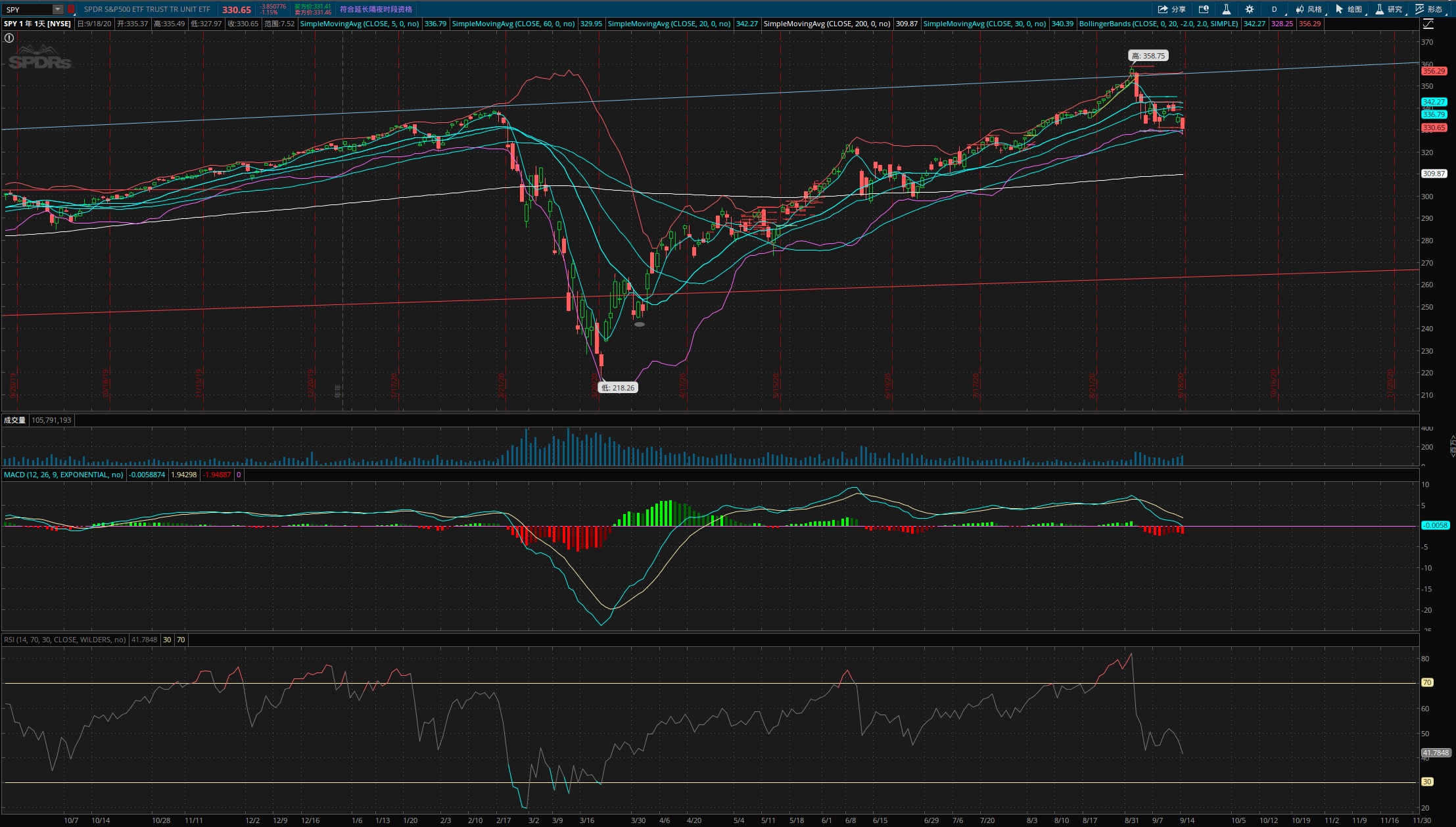
Task: Click the MACD value 1.94298
Action: pyautogui.click(x=183, y=475)
